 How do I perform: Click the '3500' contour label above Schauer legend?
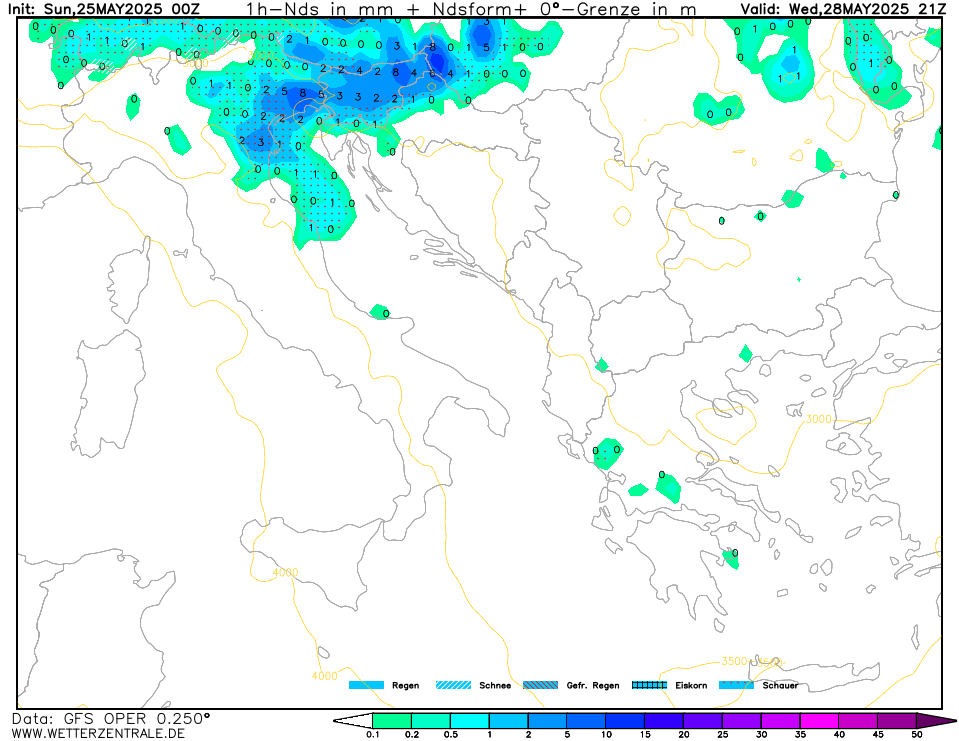point(734,661)
